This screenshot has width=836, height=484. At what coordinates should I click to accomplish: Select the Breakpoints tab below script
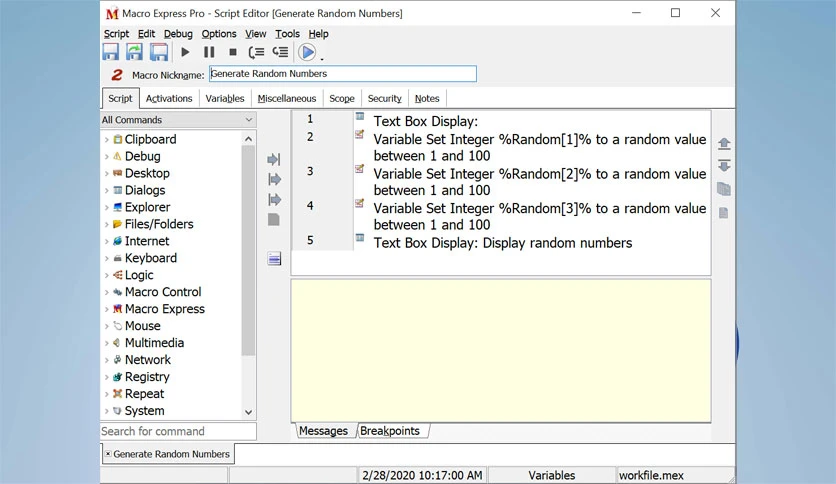click(x=390, y=431)
